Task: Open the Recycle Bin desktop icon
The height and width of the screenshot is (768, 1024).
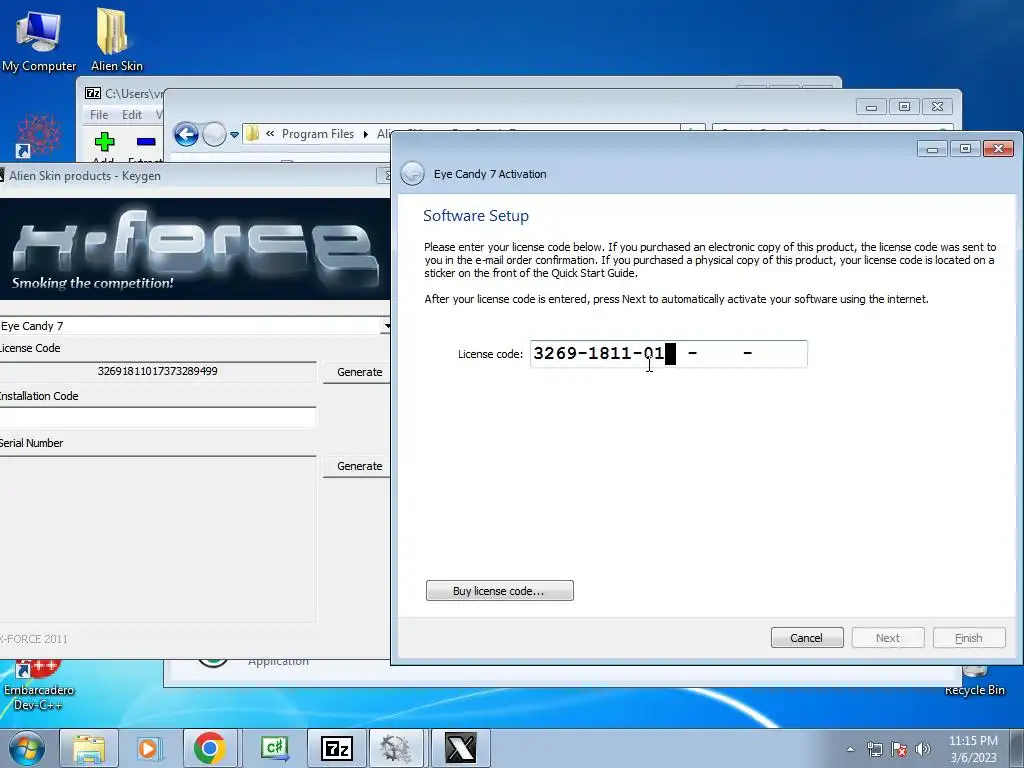Action: click(x=974, y=681)
